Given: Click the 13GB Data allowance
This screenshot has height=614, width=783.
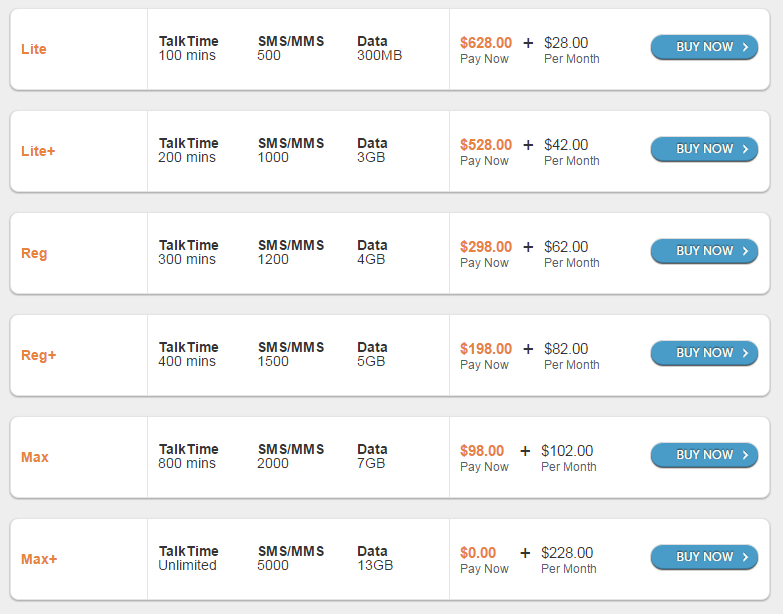Looking at the screenshot, I should 375,565.
